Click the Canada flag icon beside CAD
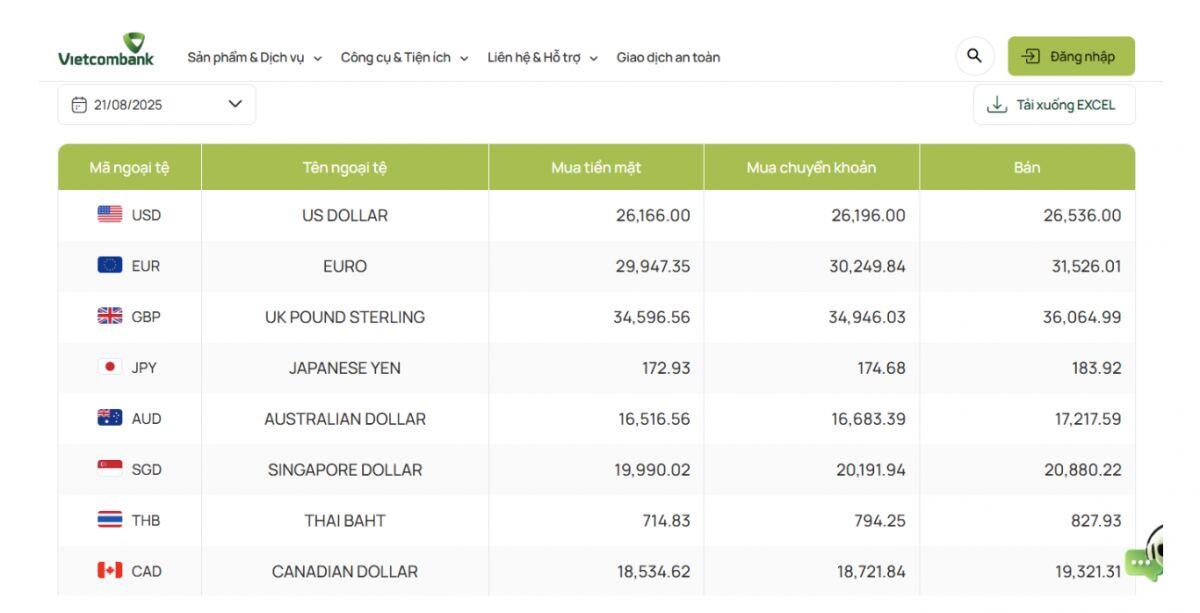The height and width of the screenshot is (613, 1200). (107, 571)
